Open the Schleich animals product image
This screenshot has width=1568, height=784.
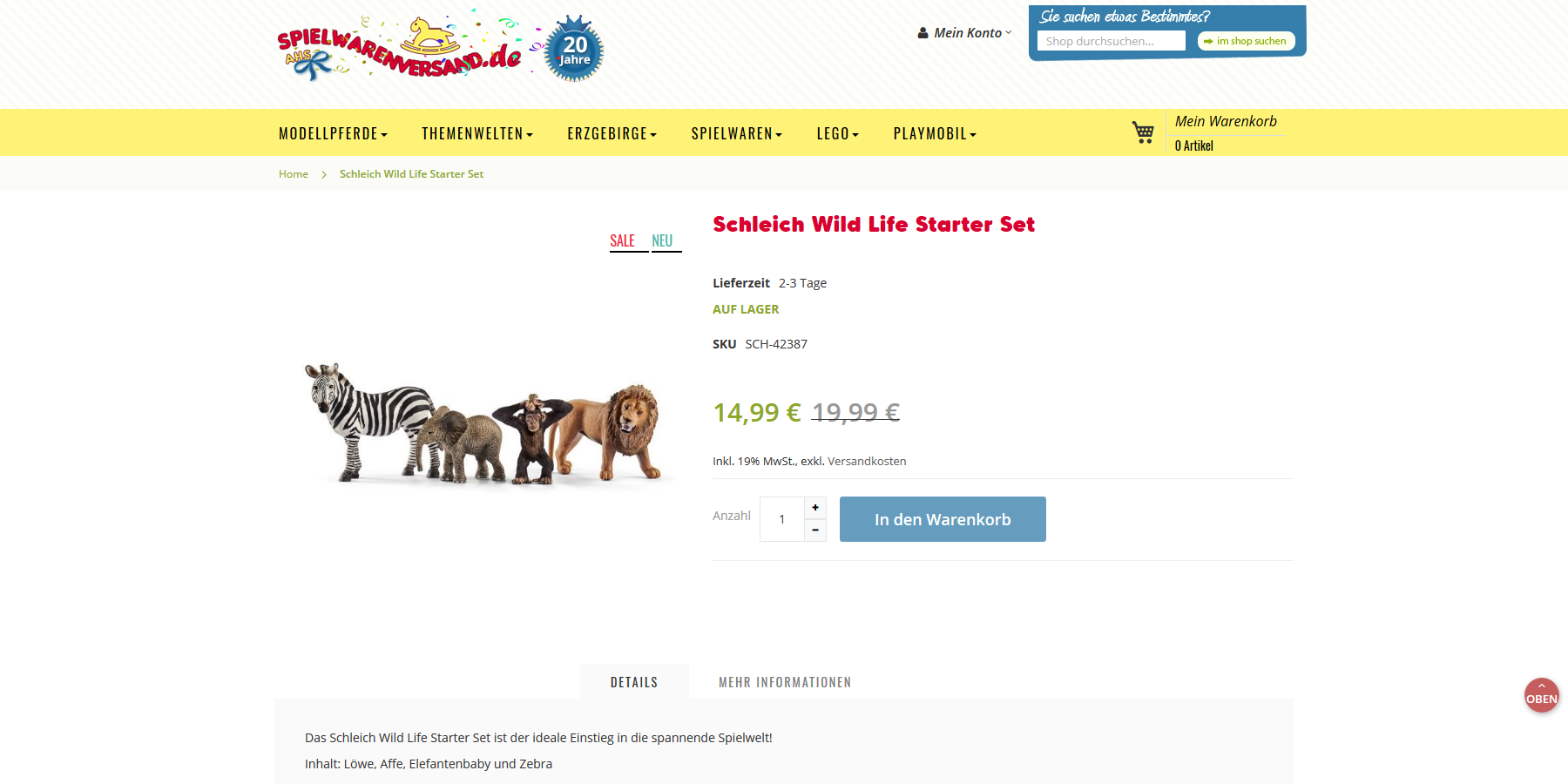tap(482, 422)
